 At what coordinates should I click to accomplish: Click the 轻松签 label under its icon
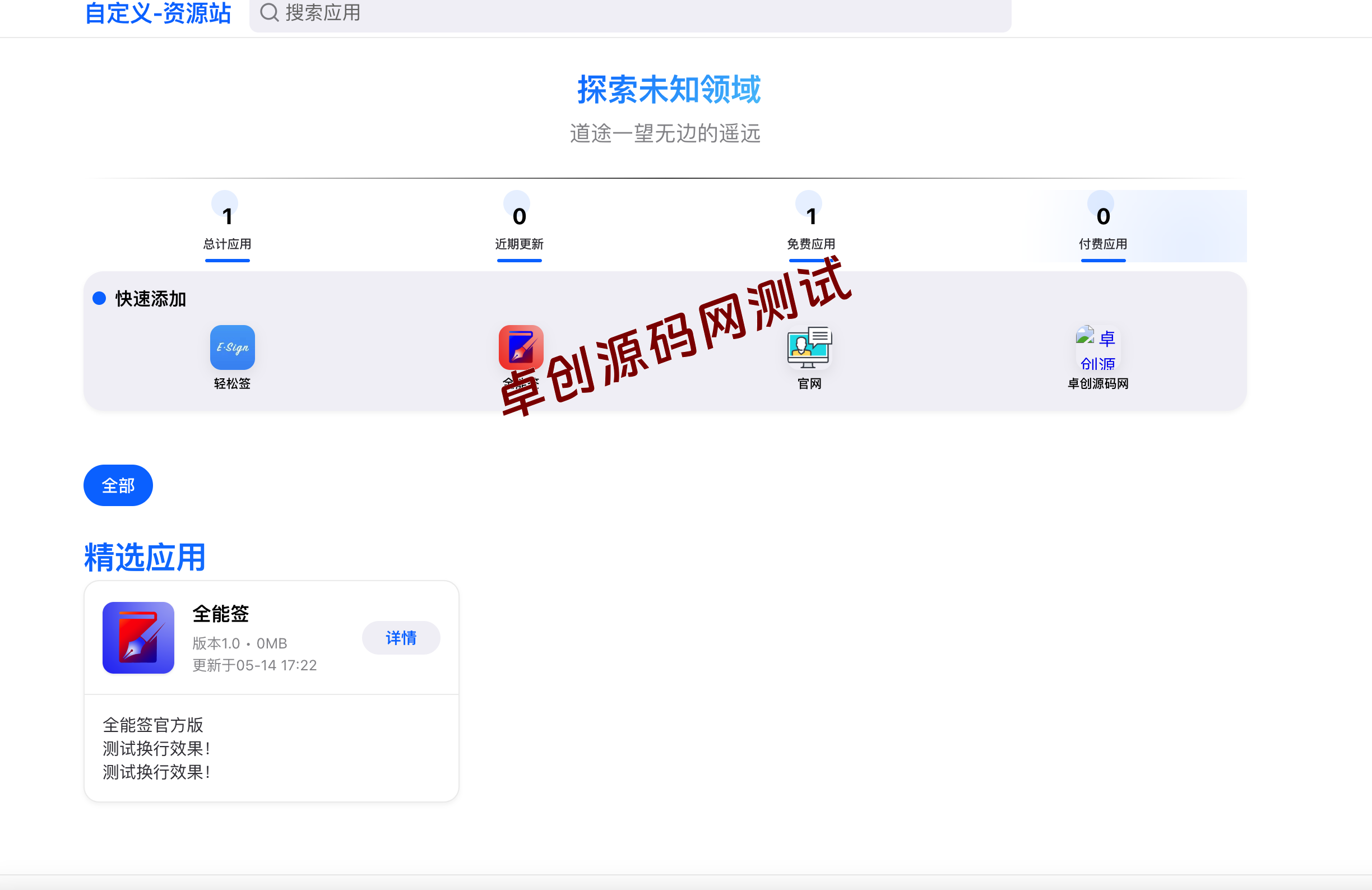(x=233, y=383)
